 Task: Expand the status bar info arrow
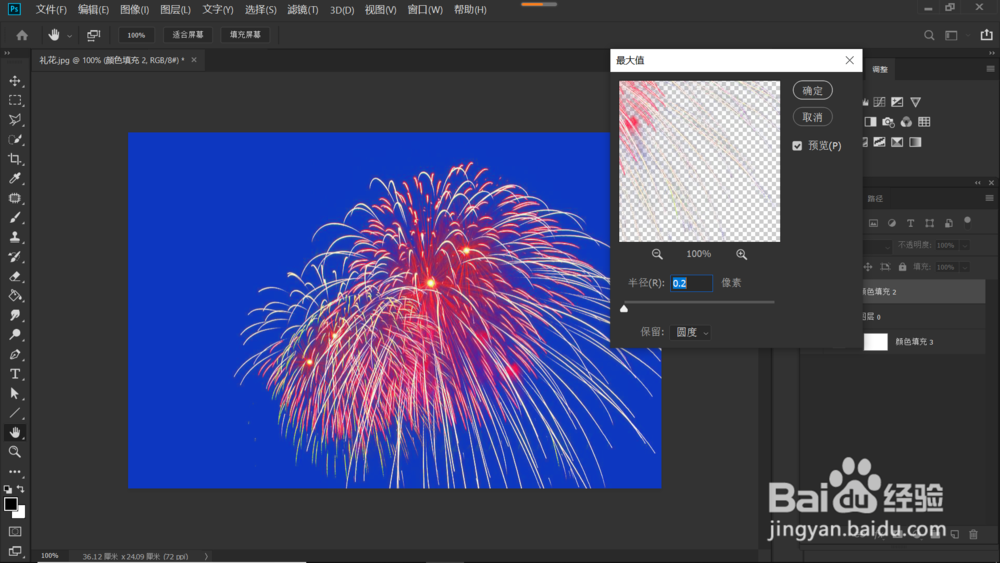click(206, 556)
